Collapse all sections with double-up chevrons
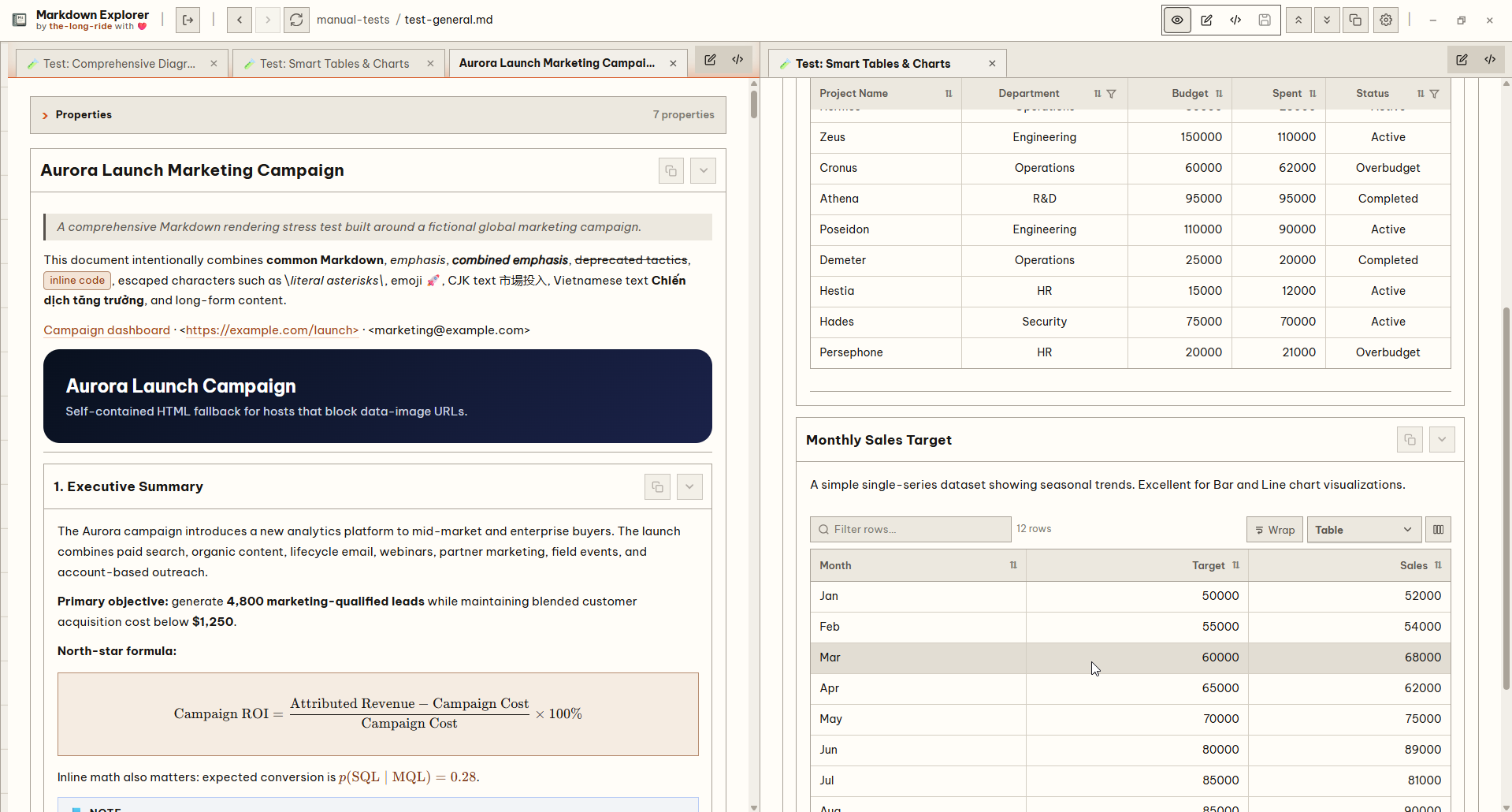1512x812 pixels. coord(1298,20)
